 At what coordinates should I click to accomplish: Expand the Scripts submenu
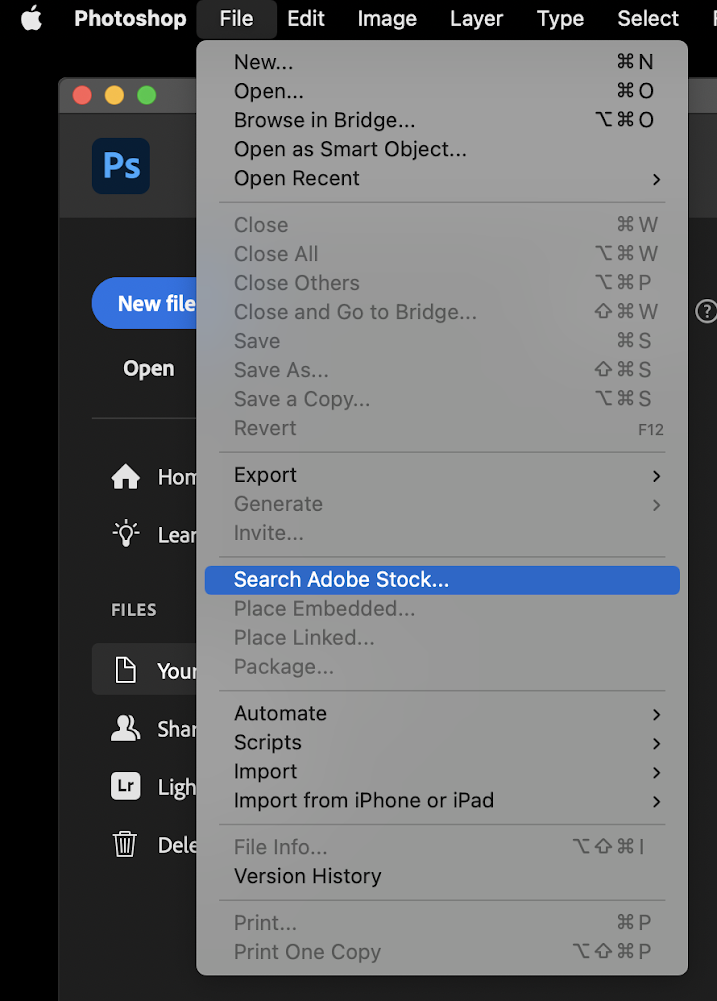coord(442,742)
